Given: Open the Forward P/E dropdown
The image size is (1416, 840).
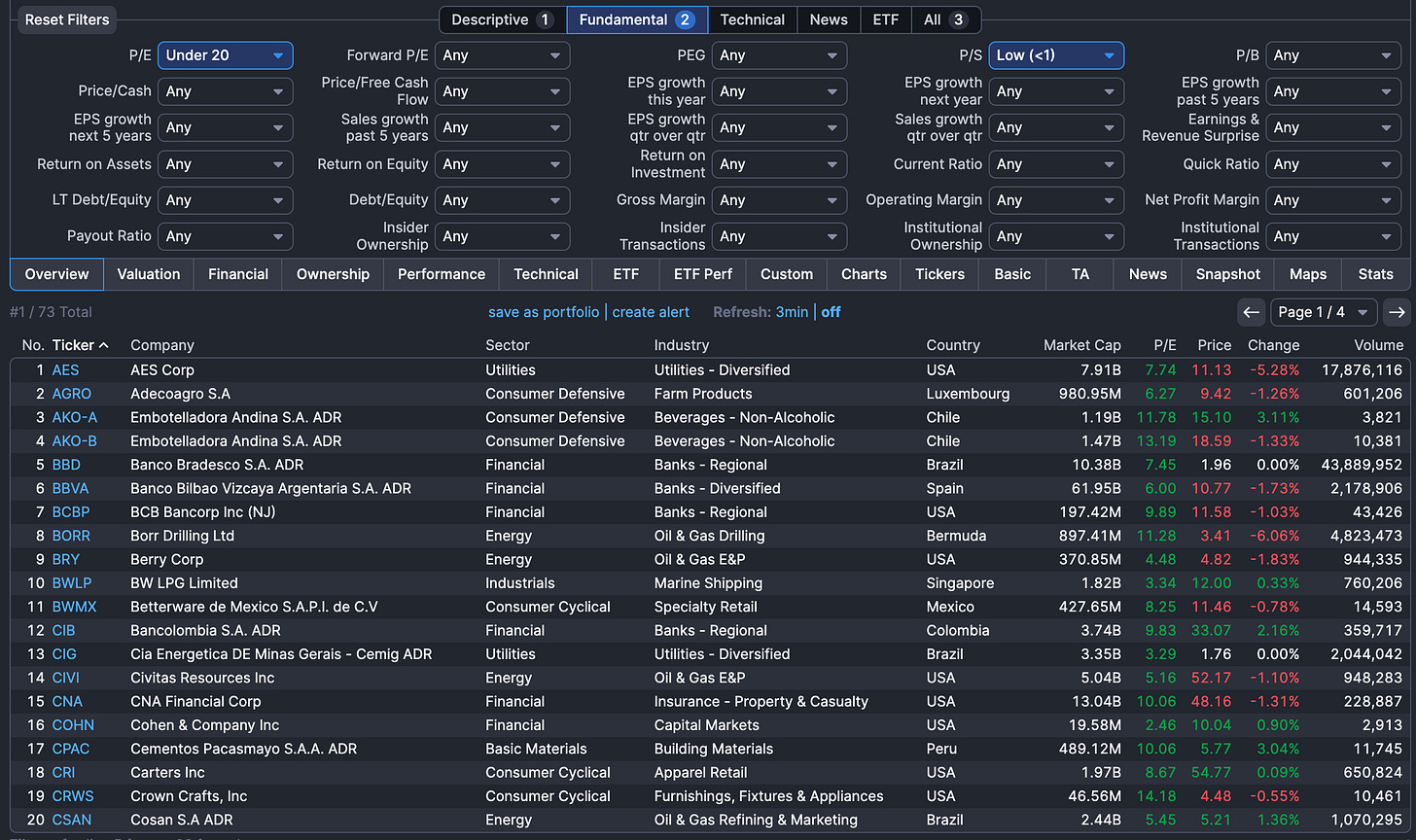Looking at the screenshot, I should (x=502, y=55).
